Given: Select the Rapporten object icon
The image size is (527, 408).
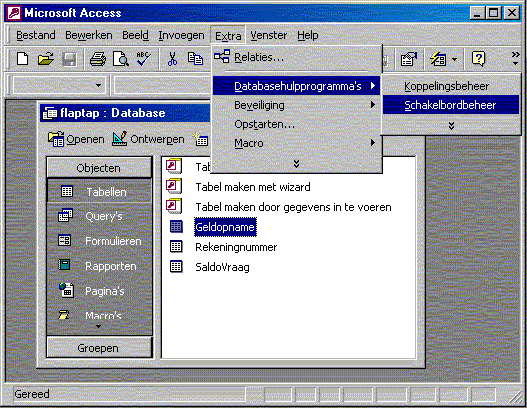Looking at the screenshot, I should (x=64, y=265).
